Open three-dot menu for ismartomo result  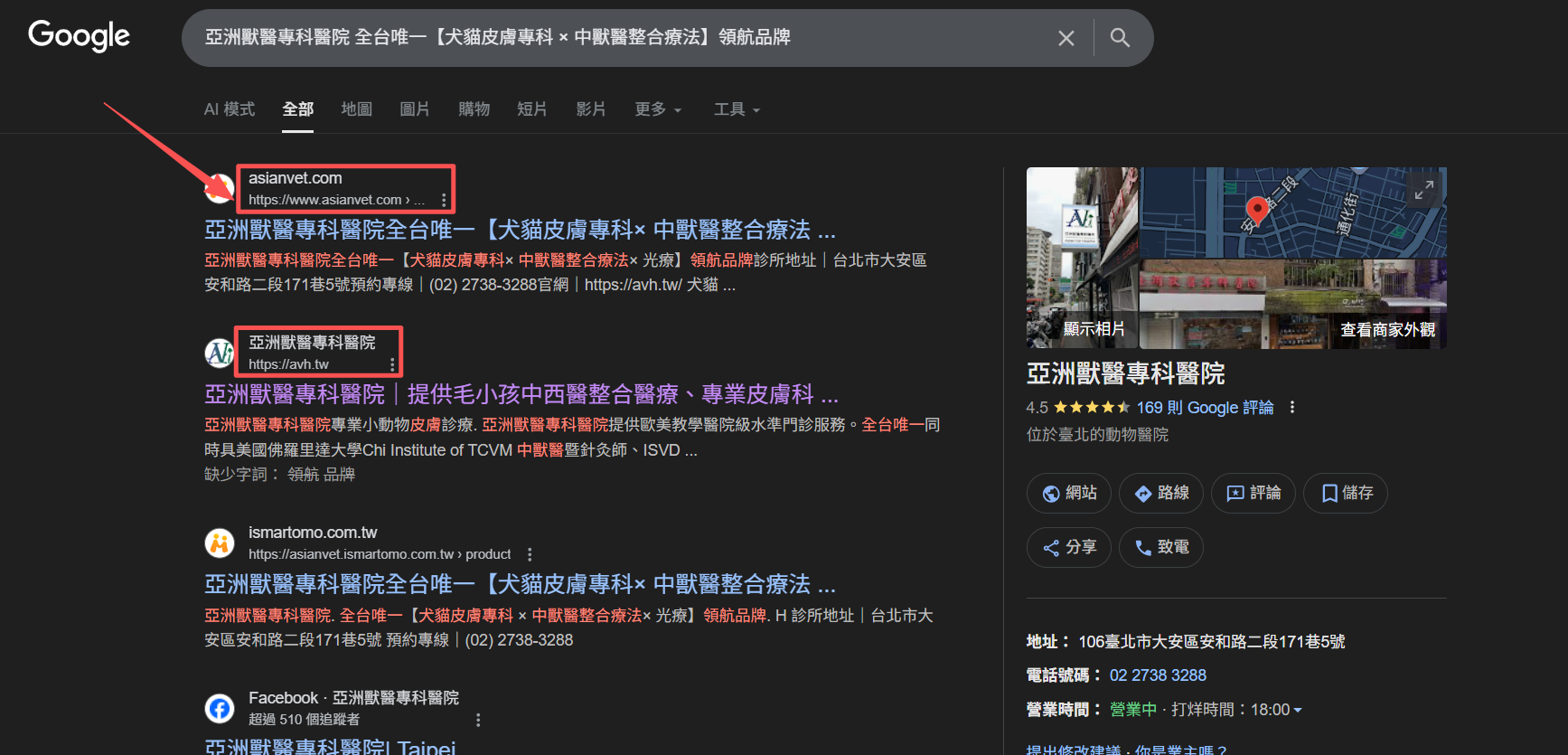(x=530, y=554)
